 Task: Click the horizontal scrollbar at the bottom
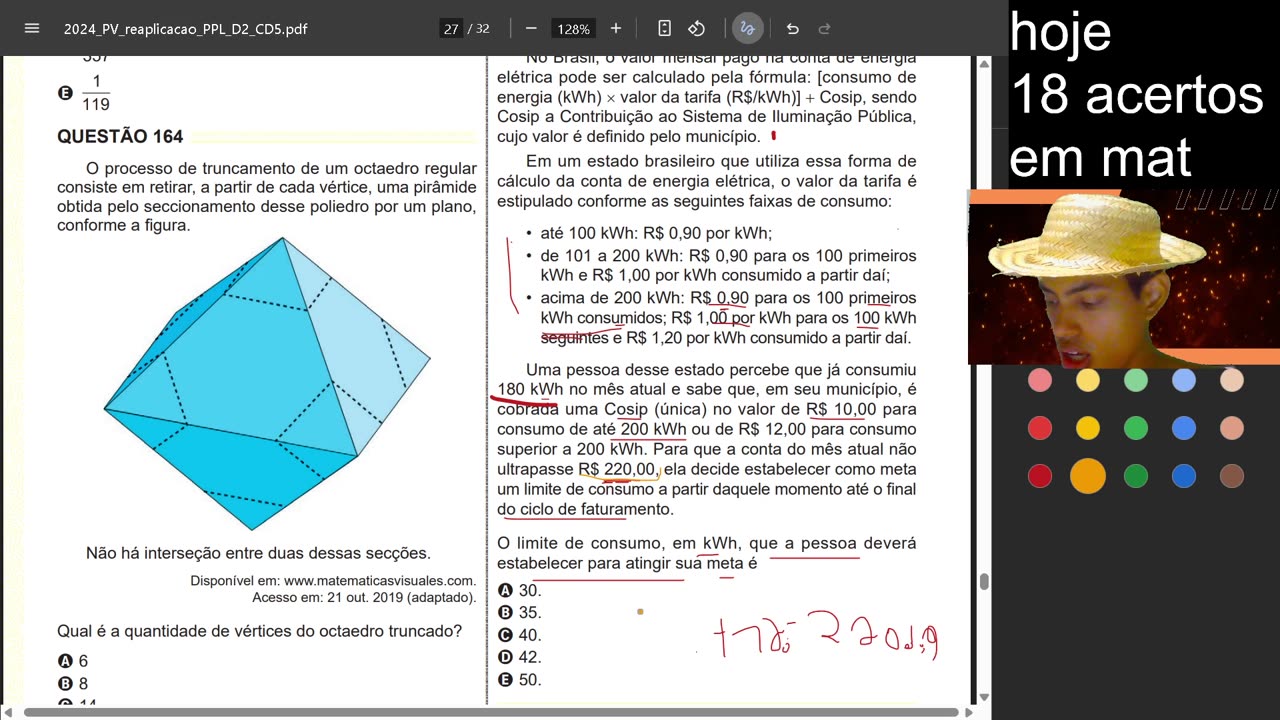pyautogui.click(x=492, y=713)
